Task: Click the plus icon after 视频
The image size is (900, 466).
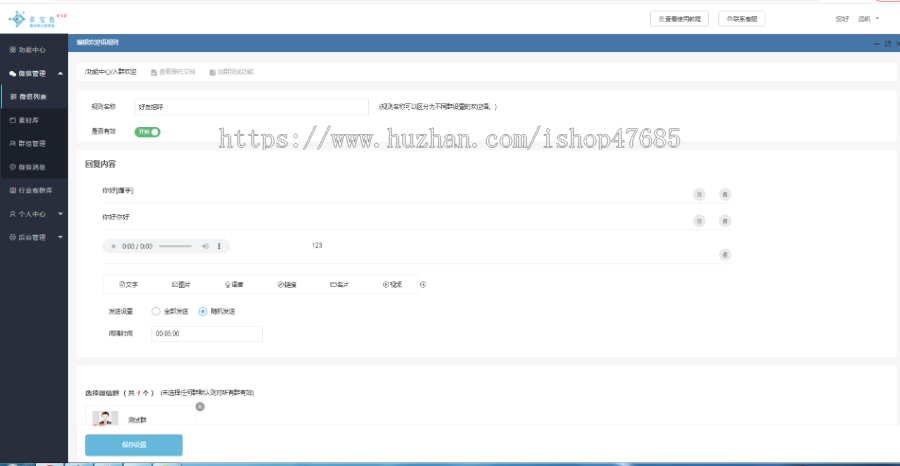Action: point(423,285)
